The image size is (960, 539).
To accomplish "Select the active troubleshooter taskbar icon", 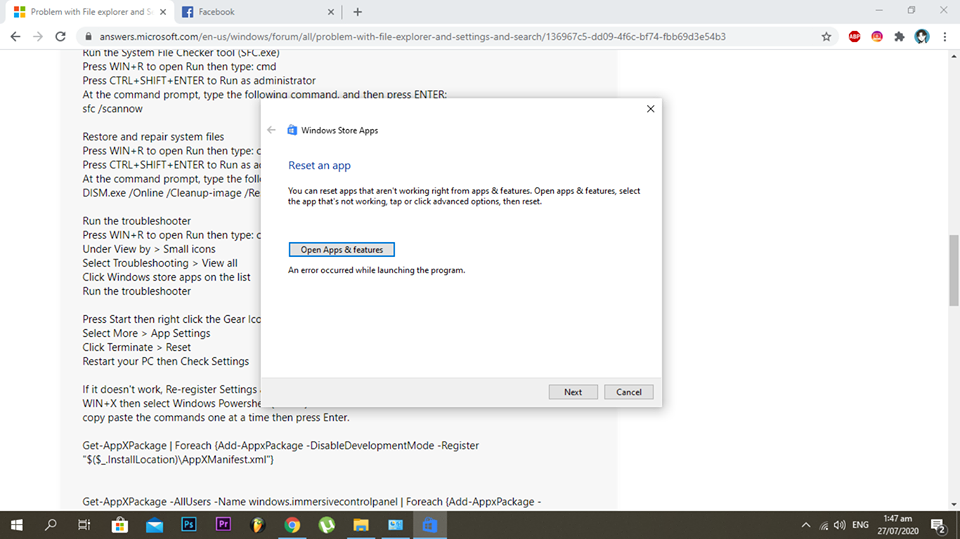I will (x=430, y=525).
